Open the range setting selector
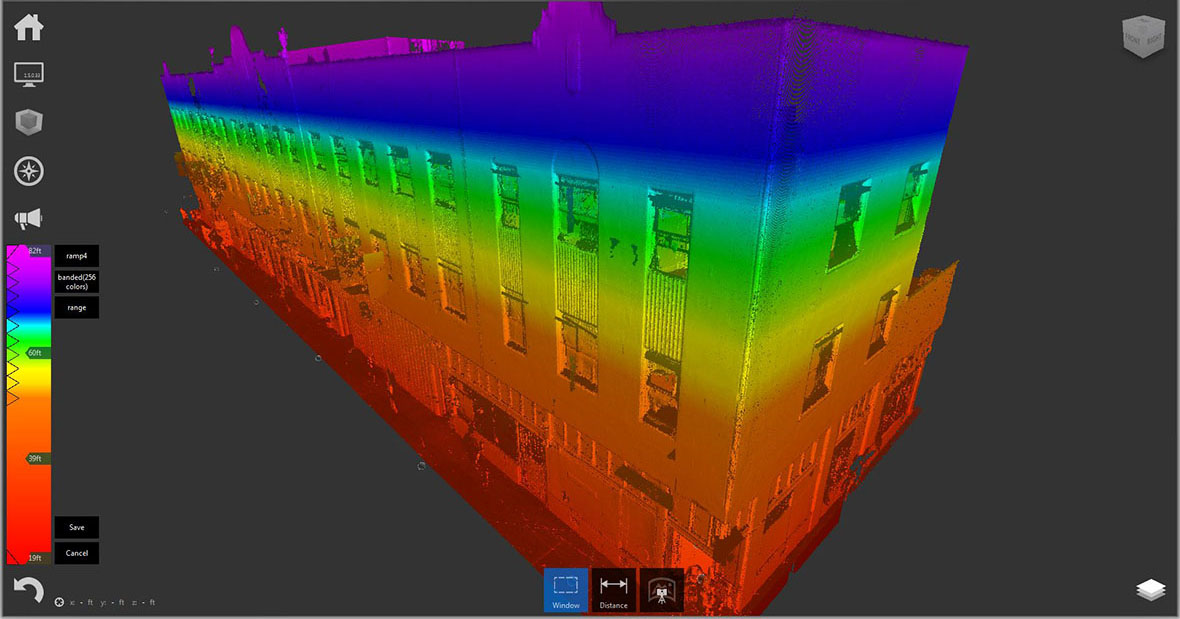Viewport: 1180px width, 619px height. pyautogui.click(x=77, y=308)
